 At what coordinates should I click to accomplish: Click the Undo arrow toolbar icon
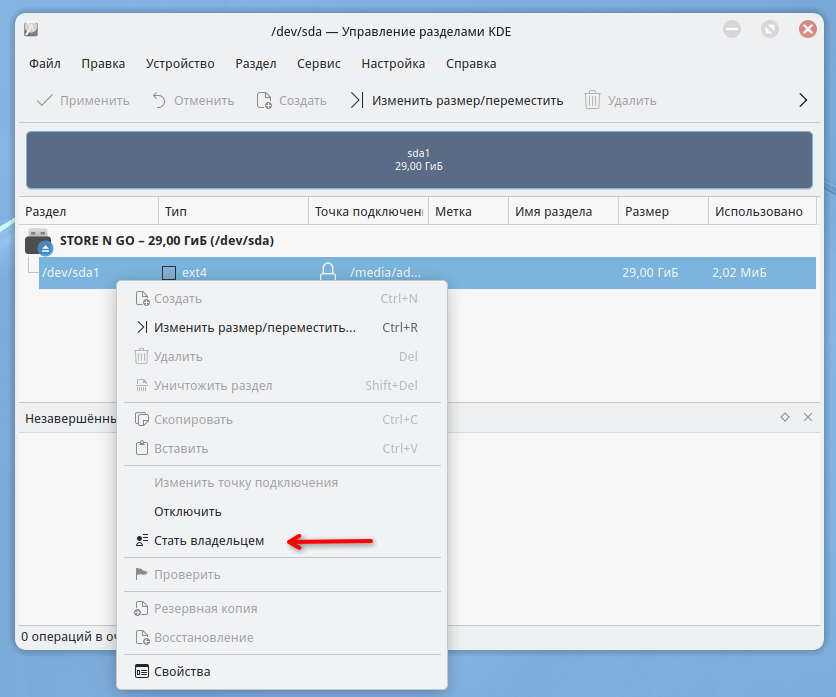[159, 100]
